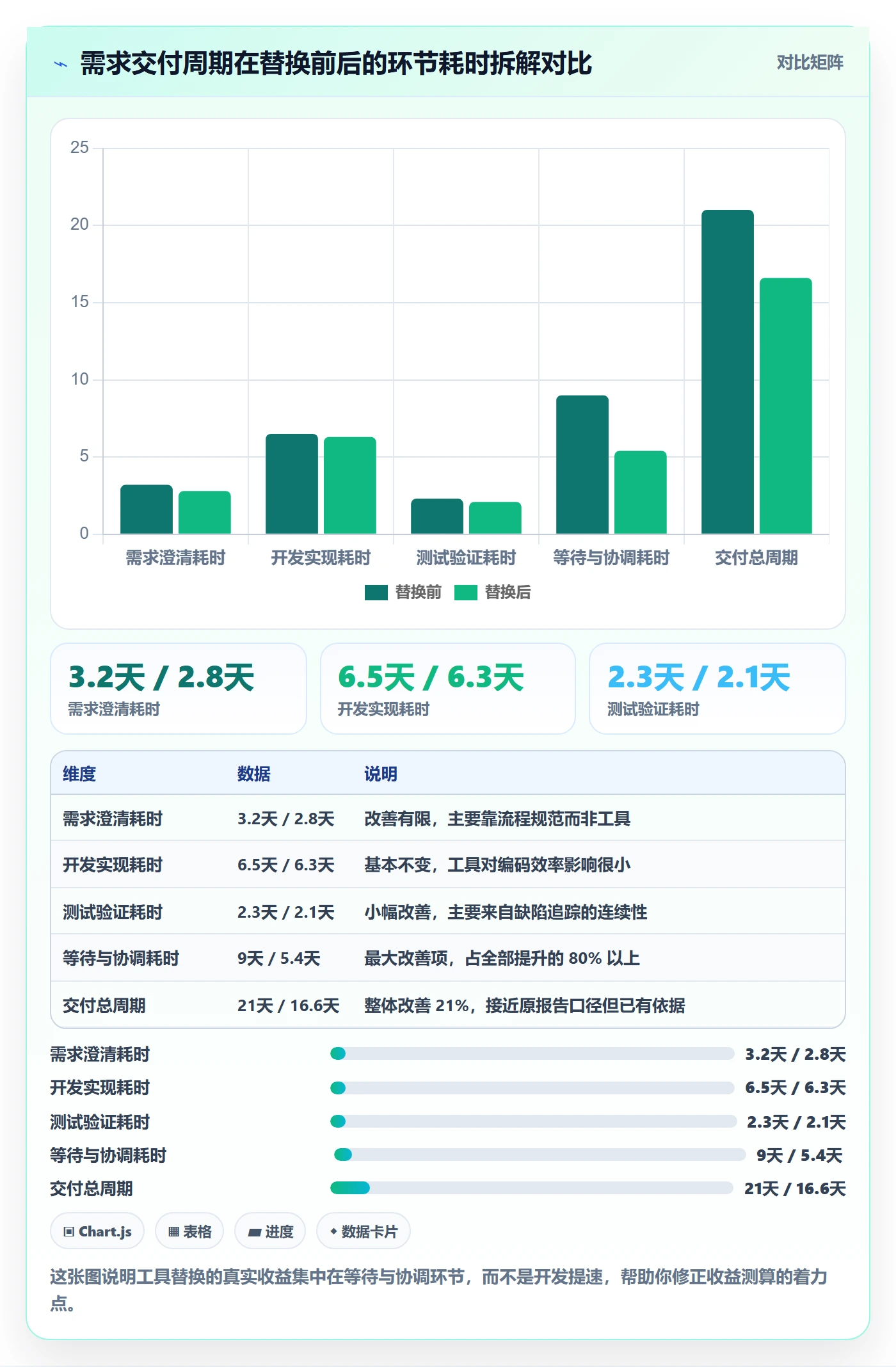Click the chart title 需求交付周期在替换前后的环节耗时拆解对比
The width and height of the screenshot is (896, 1367).
point(336,63)
